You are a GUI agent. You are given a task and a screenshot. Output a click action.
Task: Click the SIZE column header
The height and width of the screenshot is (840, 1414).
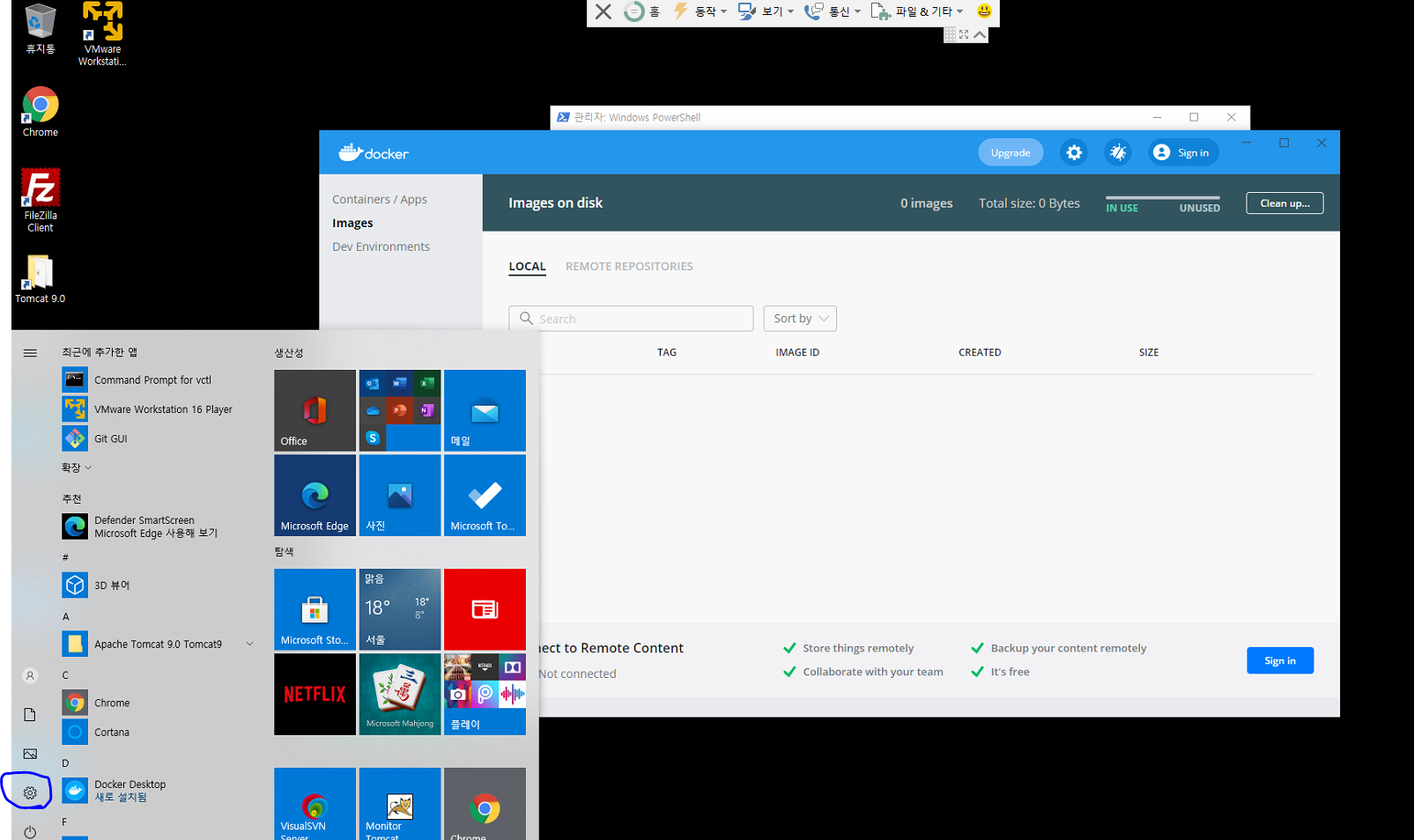click(1149, 352)
